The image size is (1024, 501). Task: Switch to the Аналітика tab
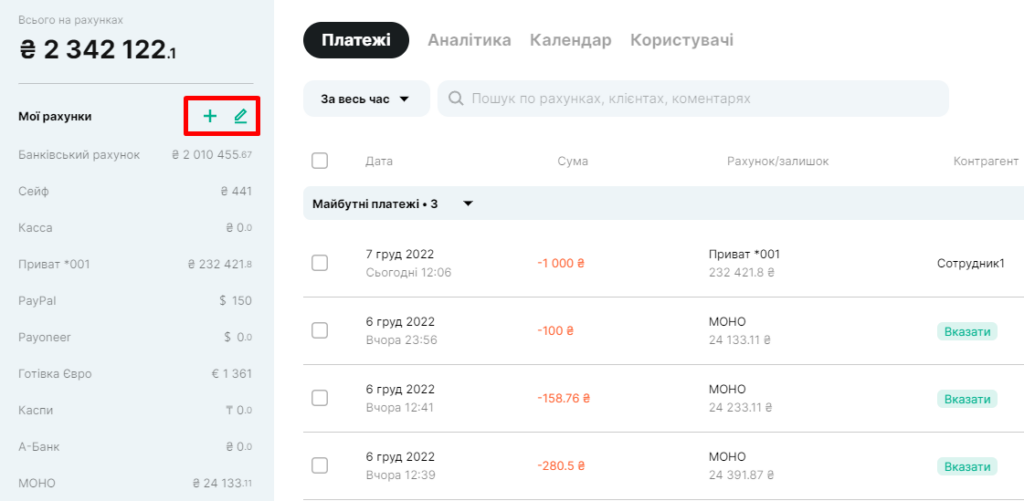point(469,40)
